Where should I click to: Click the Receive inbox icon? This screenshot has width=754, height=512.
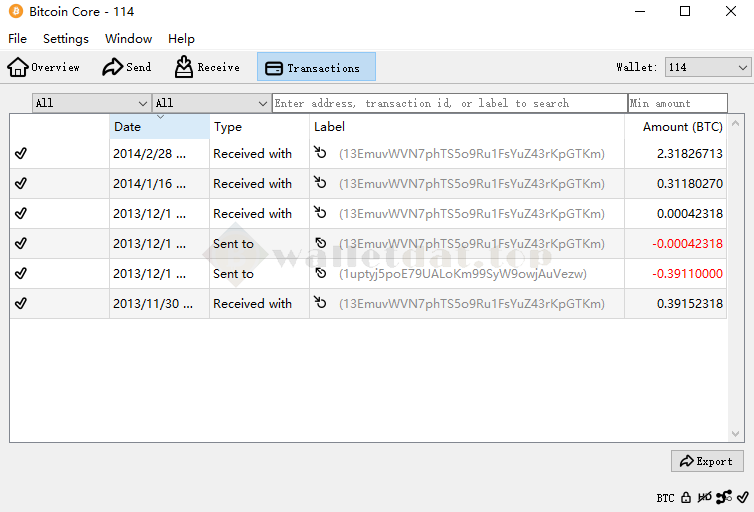point(184,67)
